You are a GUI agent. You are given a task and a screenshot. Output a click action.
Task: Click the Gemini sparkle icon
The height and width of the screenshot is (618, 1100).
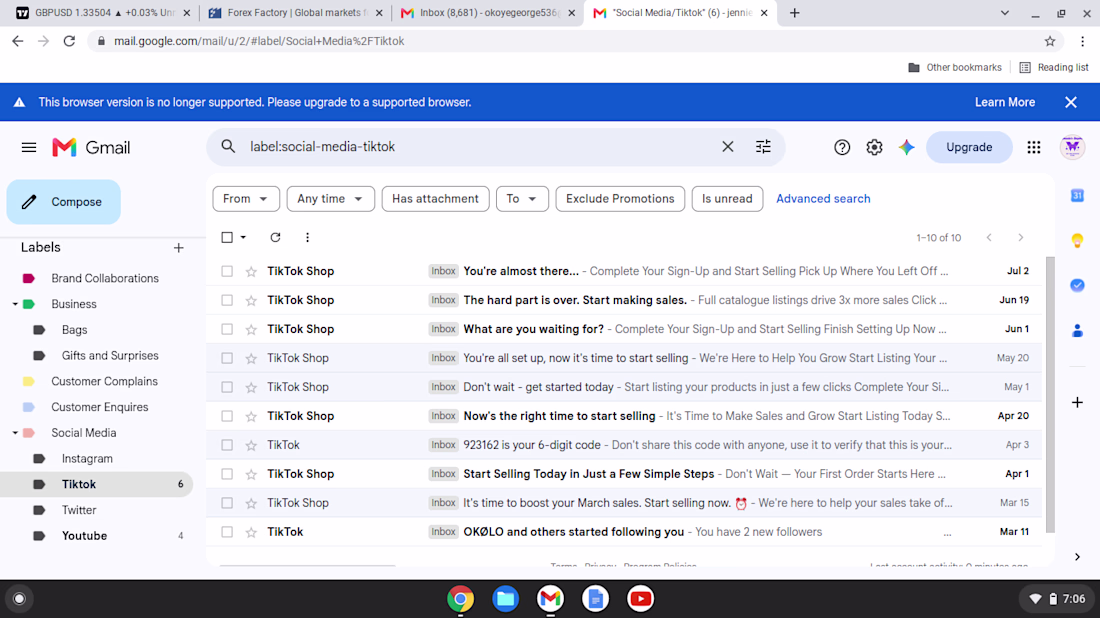(x=906, y=147)
